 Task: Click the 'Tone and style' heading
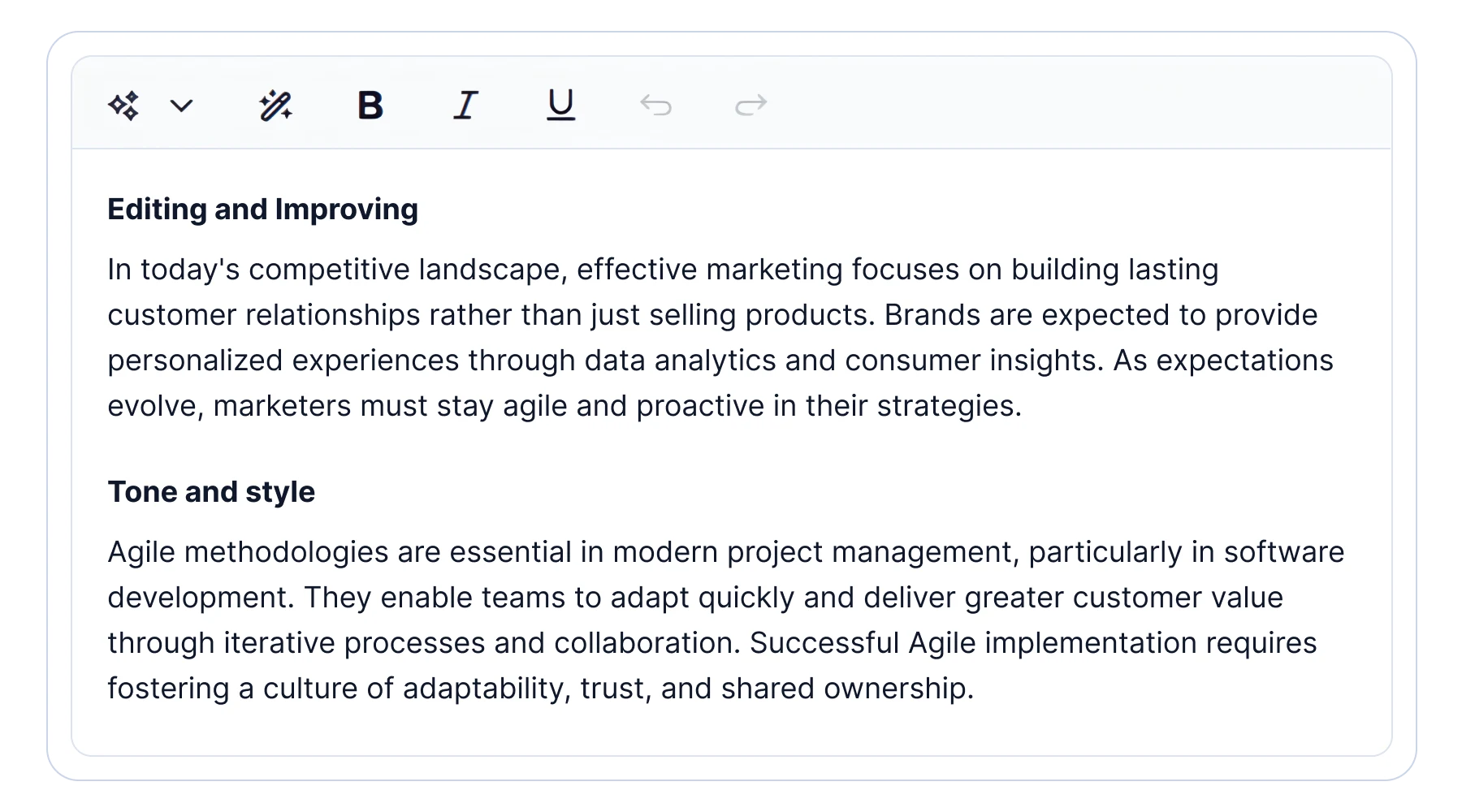[x=211, y=490]
